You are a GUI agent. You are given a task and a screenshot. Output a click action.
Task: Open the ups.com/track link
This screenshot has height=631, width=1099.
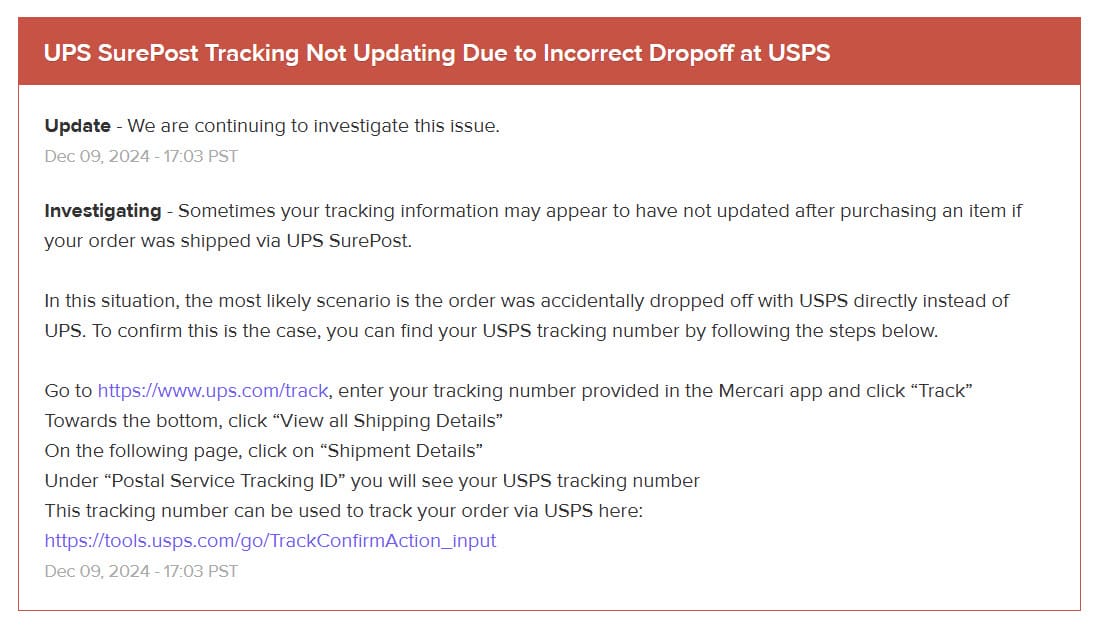pyautogui.click(x=212, y=391)
